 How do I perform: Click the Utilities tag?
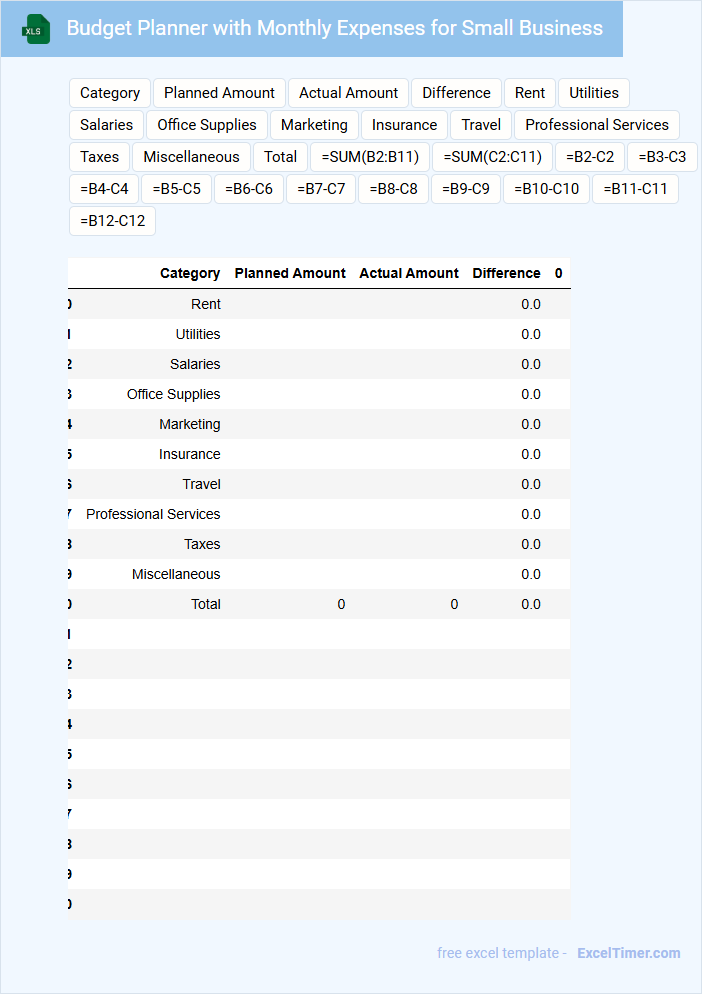tap(594, 93)
